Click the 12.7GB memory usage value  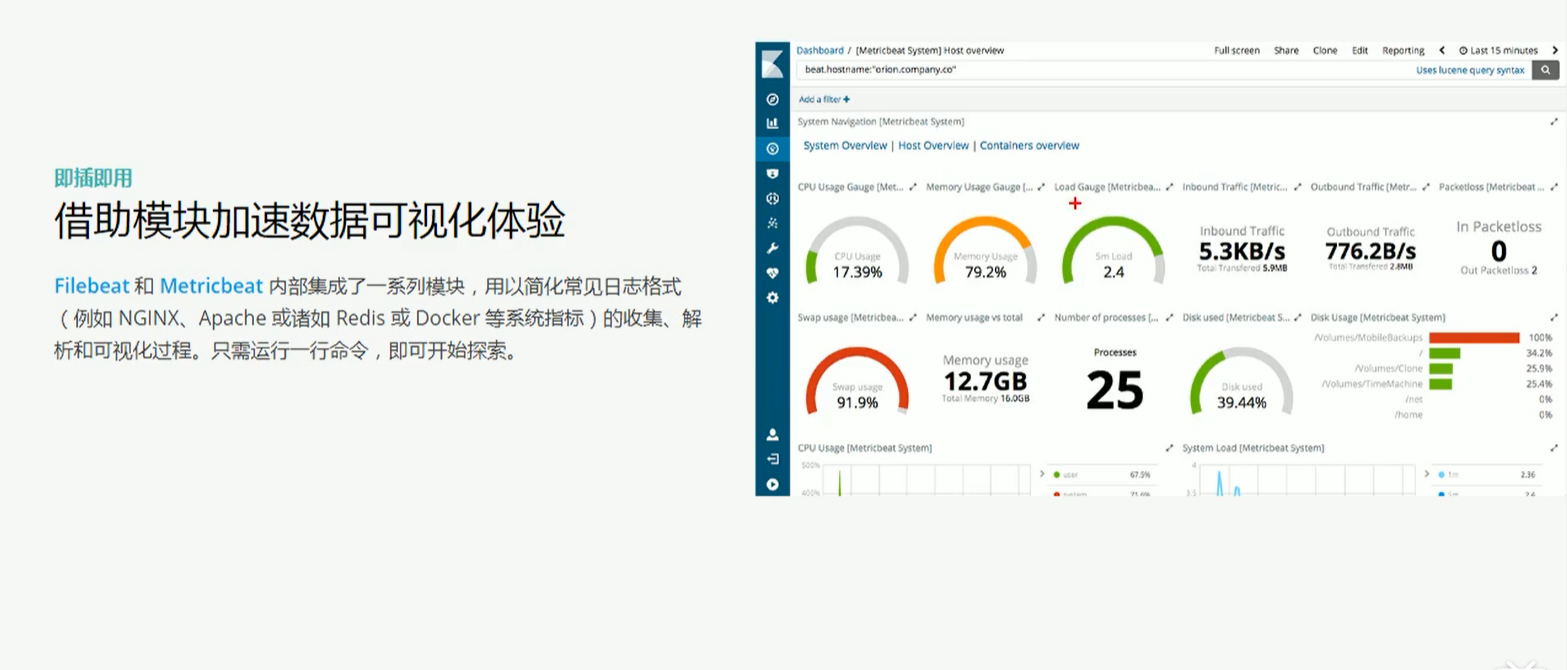tap(985, 381)
